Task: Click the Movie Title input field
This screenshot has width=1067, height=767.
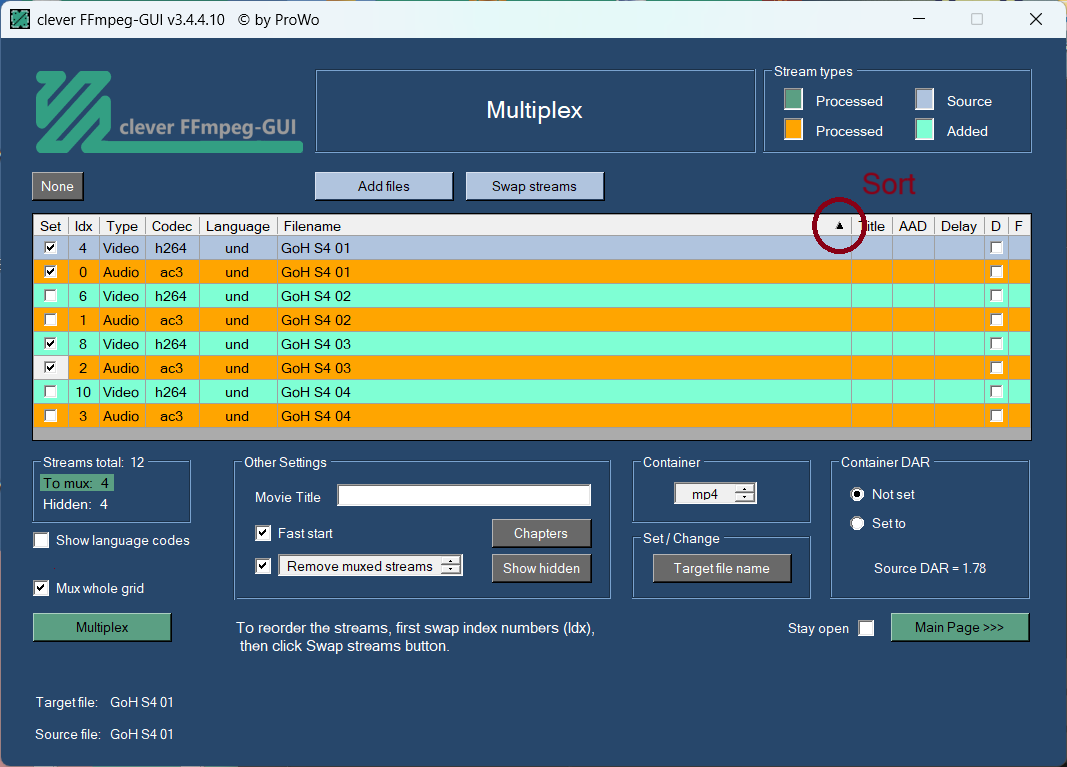Action: pos(464,496)
